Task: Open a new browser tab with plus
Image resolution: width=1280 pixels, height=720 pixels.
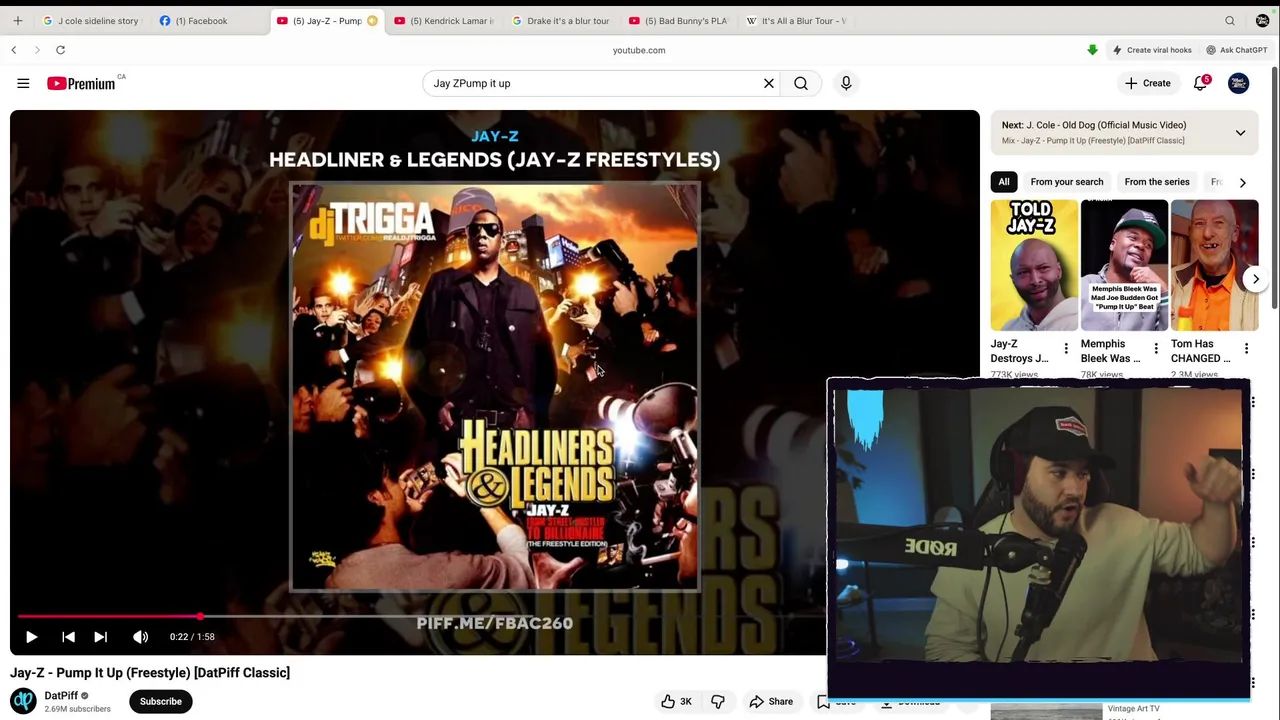Action: (x=17, y=20)
